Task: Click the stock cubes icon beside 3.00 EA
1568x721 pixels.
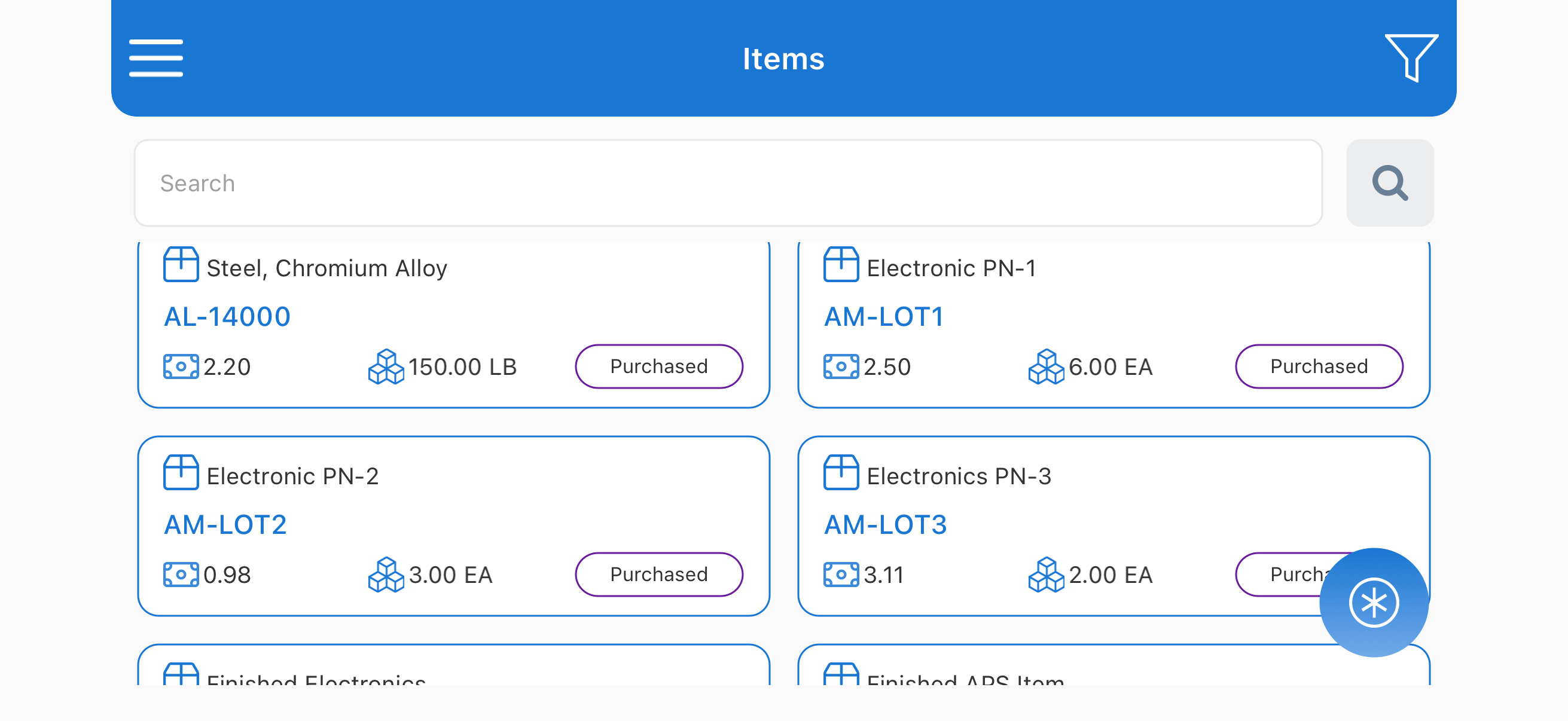Action: (386, 575)
